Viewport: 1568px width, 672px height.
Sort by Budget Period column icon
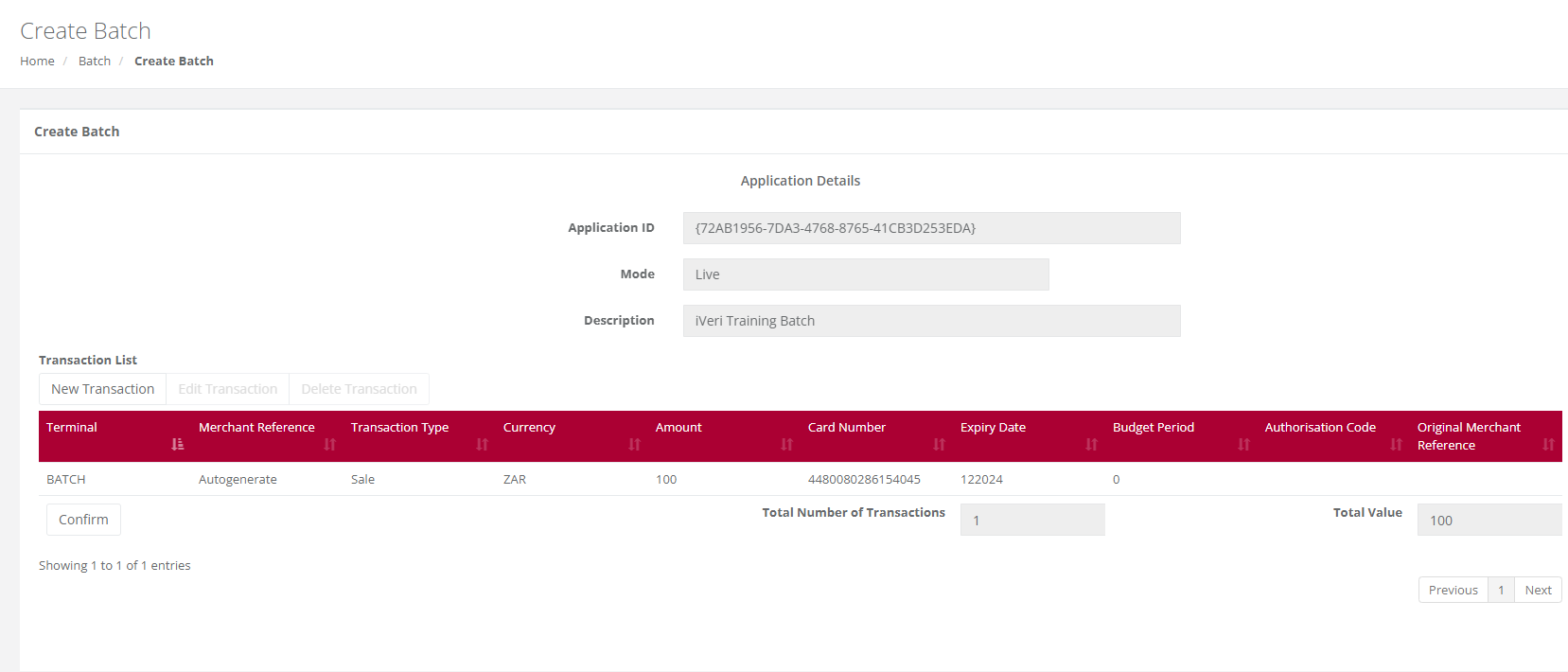pyautogui.click(x=1244, y=444)
